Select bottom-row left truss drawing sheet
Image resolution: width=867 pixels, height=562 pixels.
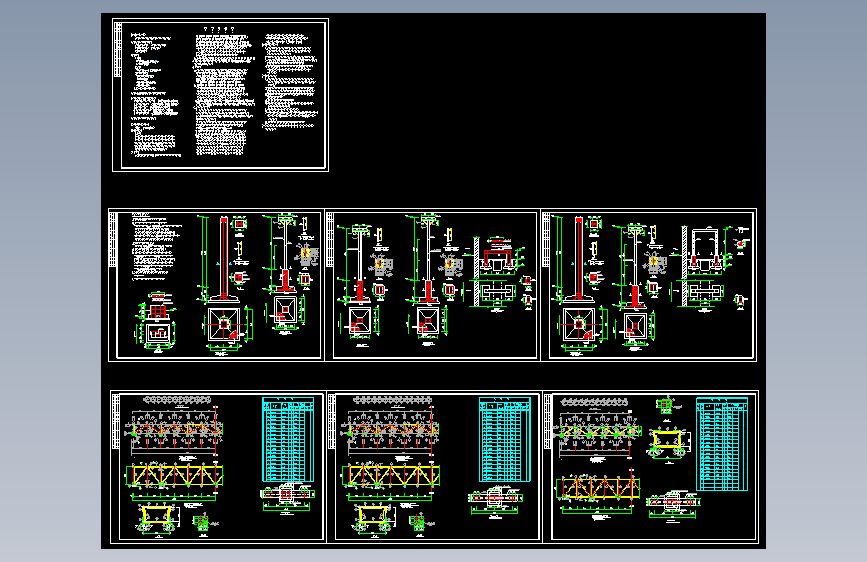click(218, 467)
